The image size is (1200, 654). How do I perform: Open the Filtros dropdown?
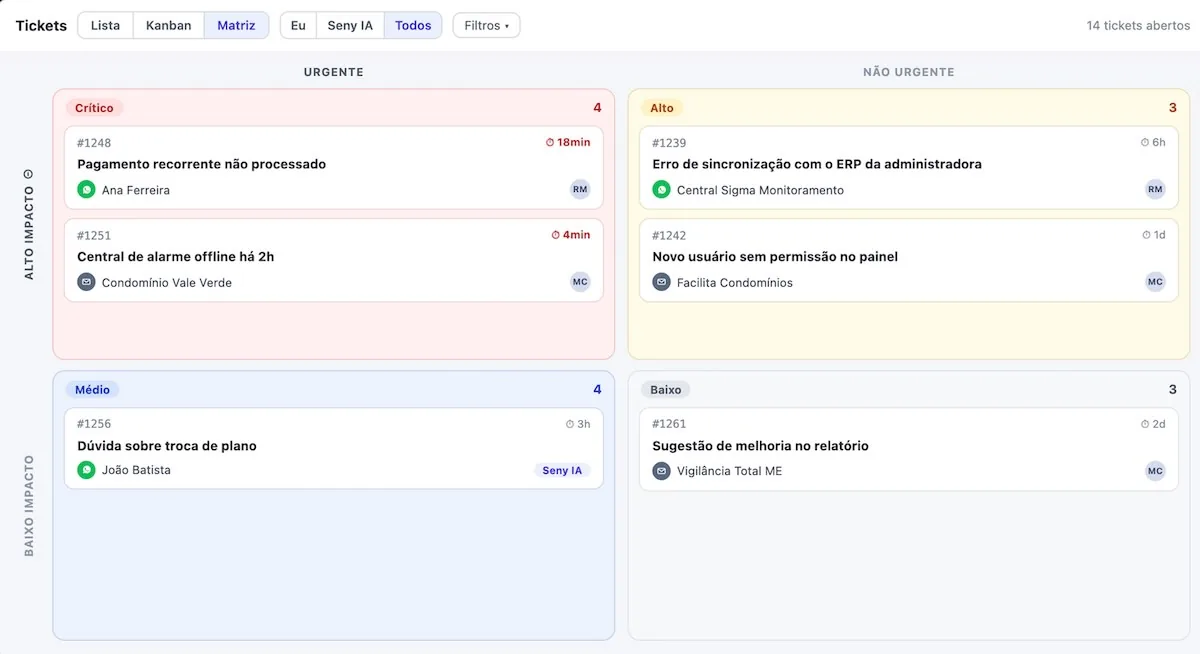tap(486, 25)
